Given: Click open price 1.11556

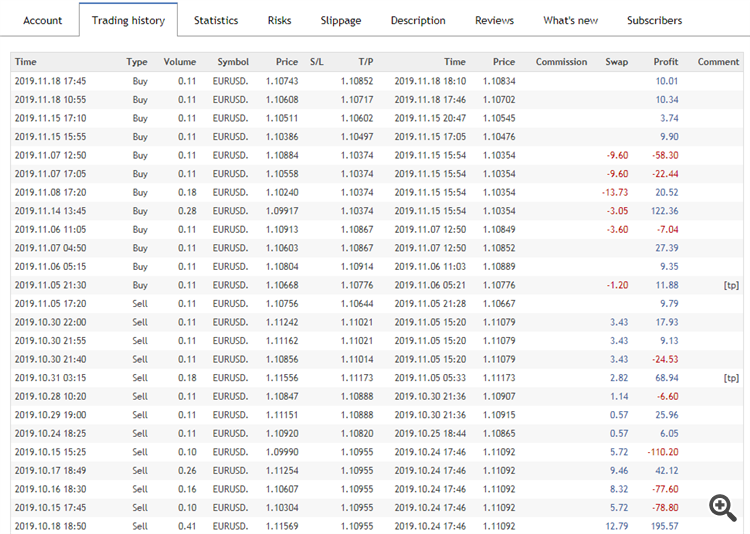Looking at the screenshot, I should (x=282, y=378).
